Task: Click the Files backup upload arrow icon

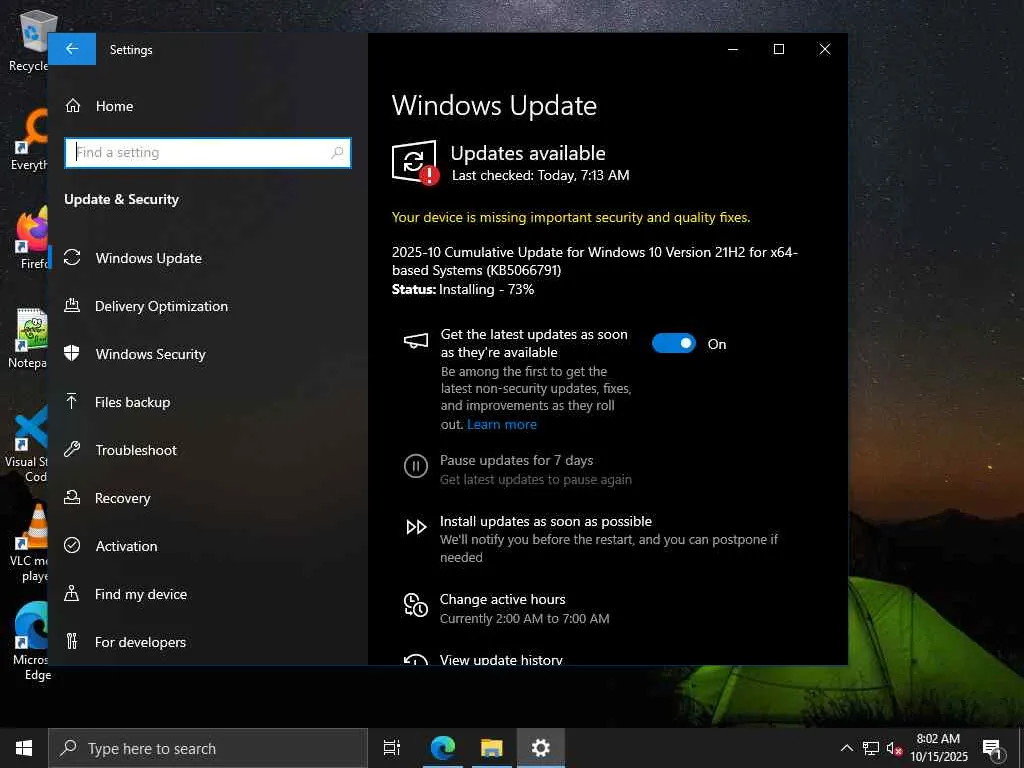Action: [72, 401]
